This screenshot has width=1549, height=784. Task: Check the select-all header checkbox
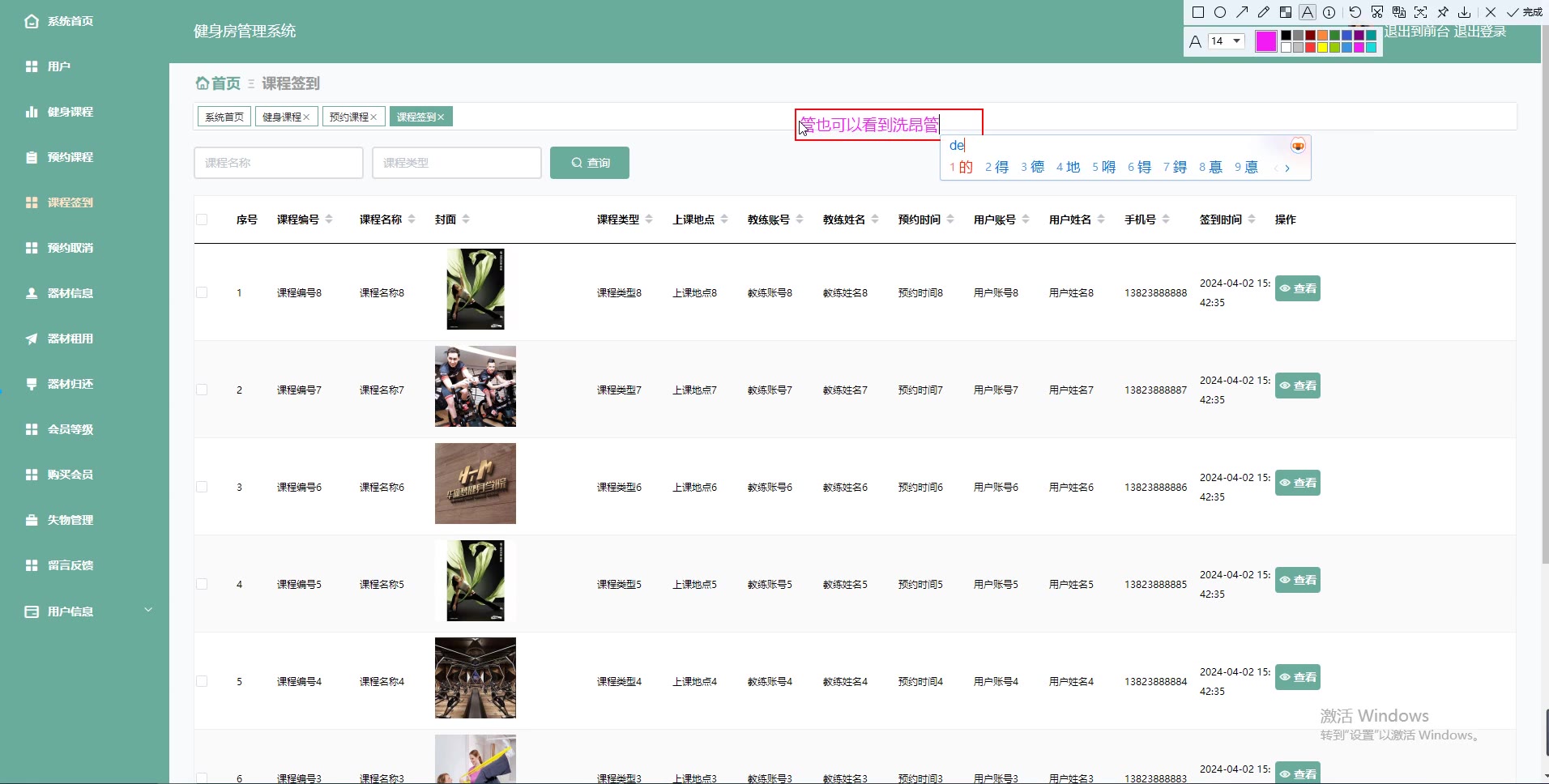[x=202, y=219]
